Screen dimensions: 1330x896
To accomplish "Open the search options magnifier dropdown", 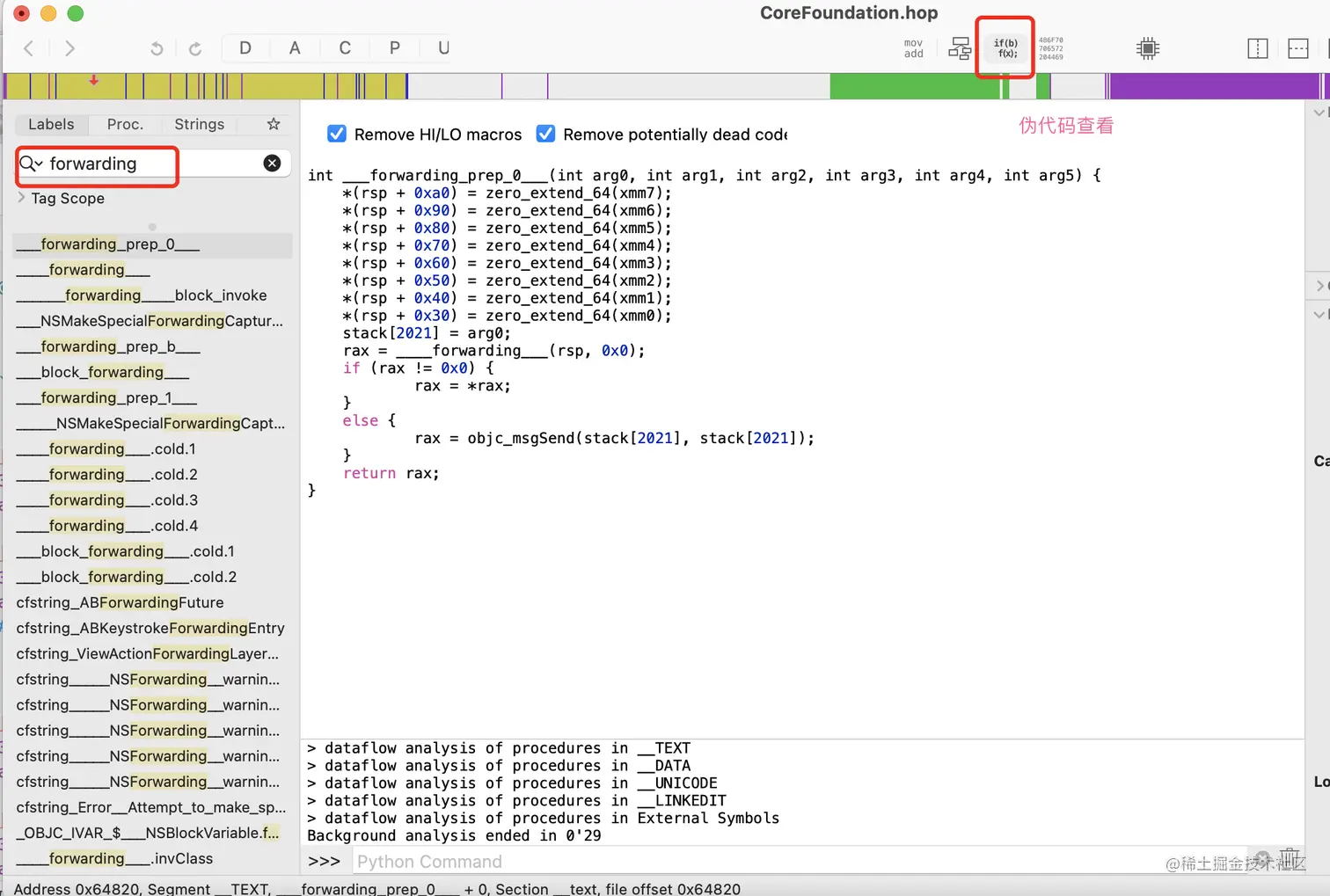I will coord(31,164).
